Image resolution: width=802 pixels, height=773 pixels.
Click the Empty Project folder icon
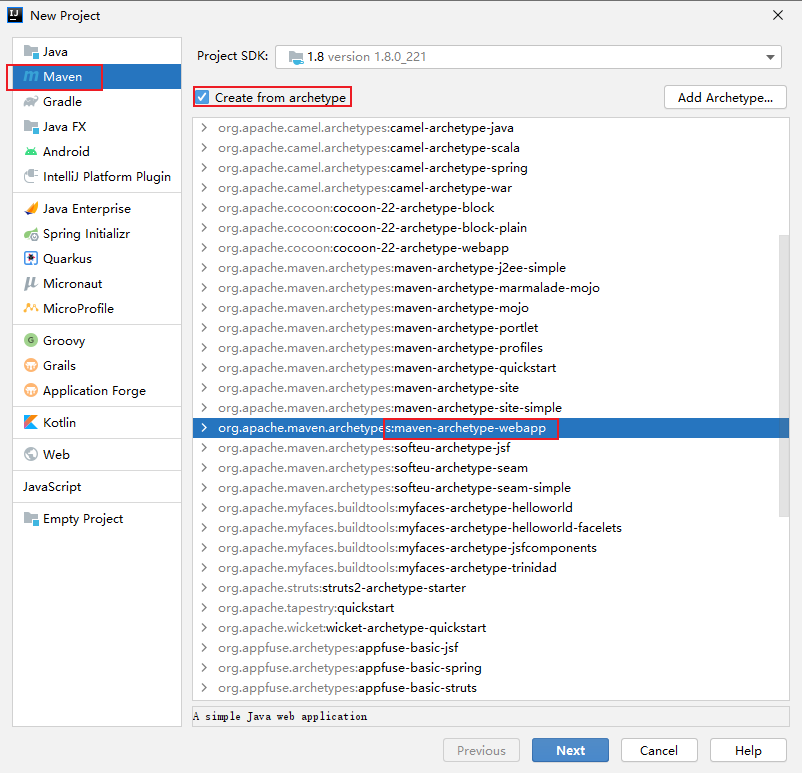point(31,519)
